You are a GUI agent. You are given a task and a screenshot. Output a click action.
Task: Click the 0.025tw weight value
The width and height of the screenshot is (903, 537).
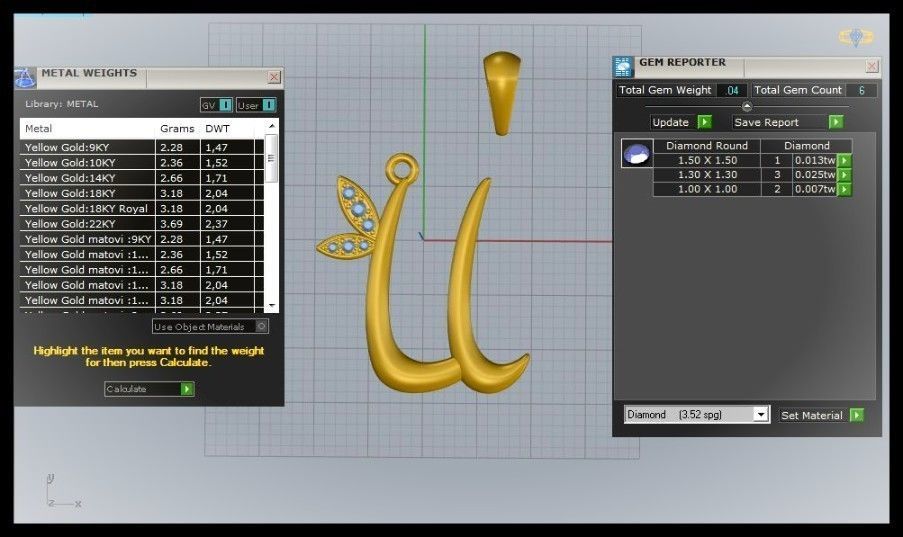(815, 175)
